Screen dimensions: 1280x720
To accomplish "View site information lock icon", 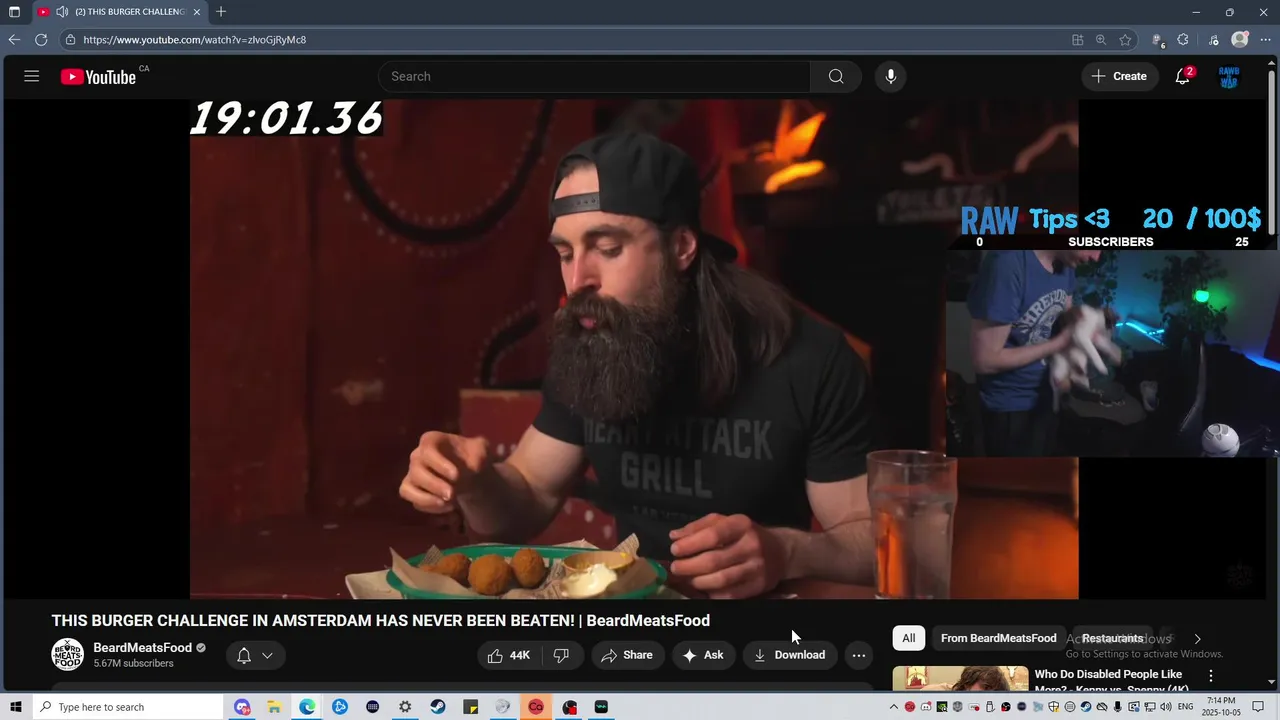I will pos(70,40).
